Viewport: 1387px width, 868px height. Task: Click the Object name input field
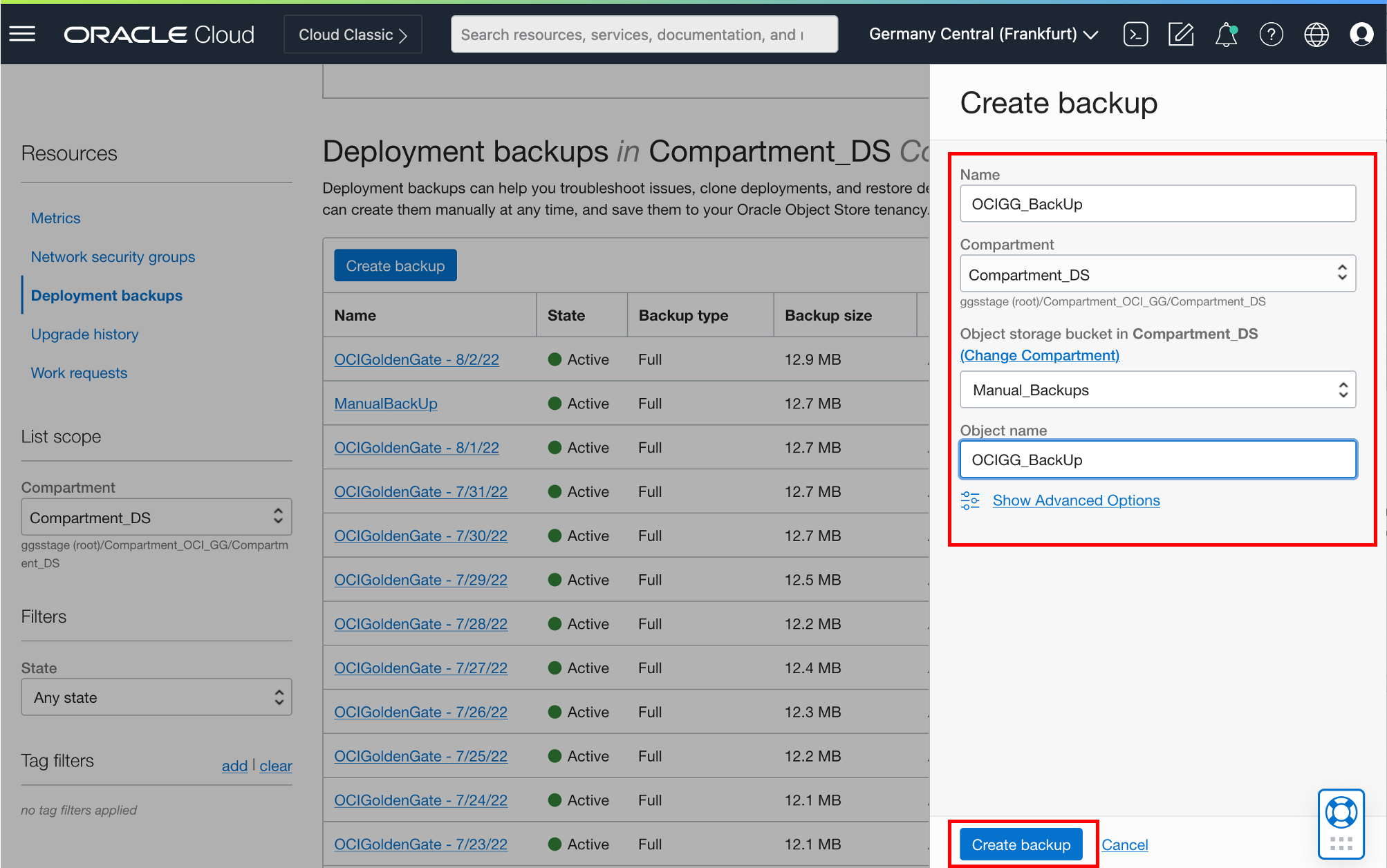[1157, 459]
